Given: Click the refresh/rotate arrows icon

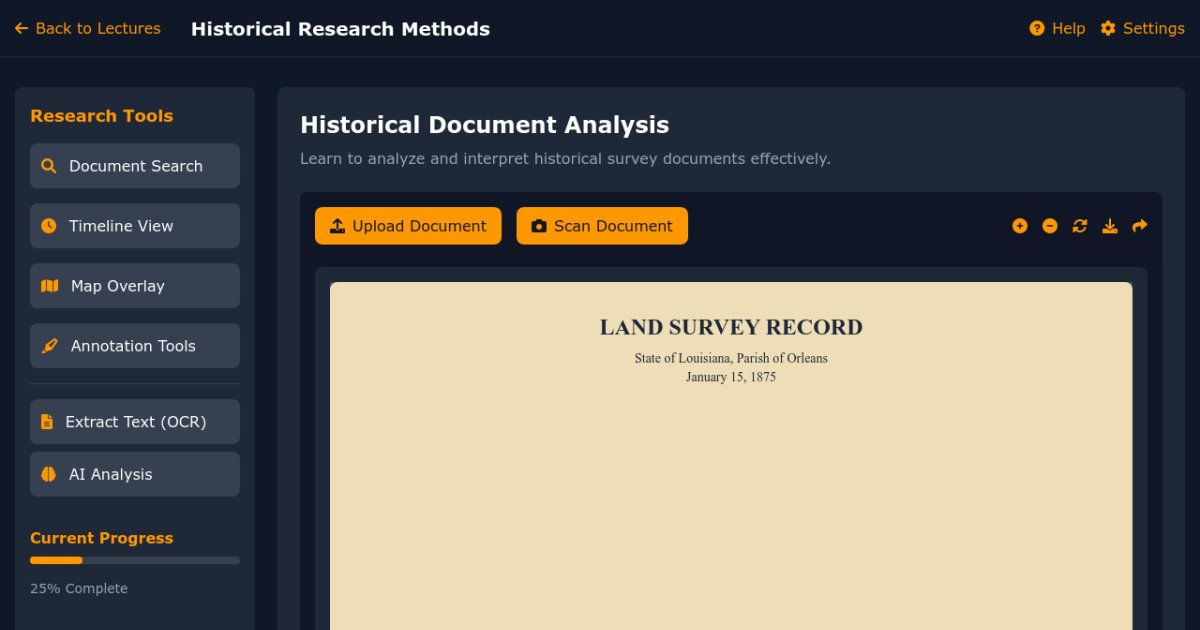Looking at the screenshot, I should (1079, 226).
